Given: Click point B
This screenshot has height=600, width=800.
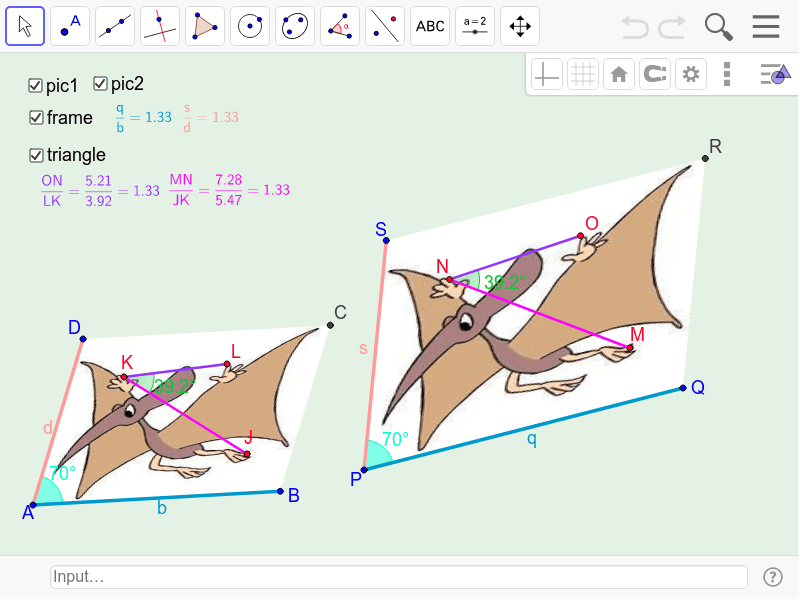Looking at the screenshot, I should [x=280, y=491].
